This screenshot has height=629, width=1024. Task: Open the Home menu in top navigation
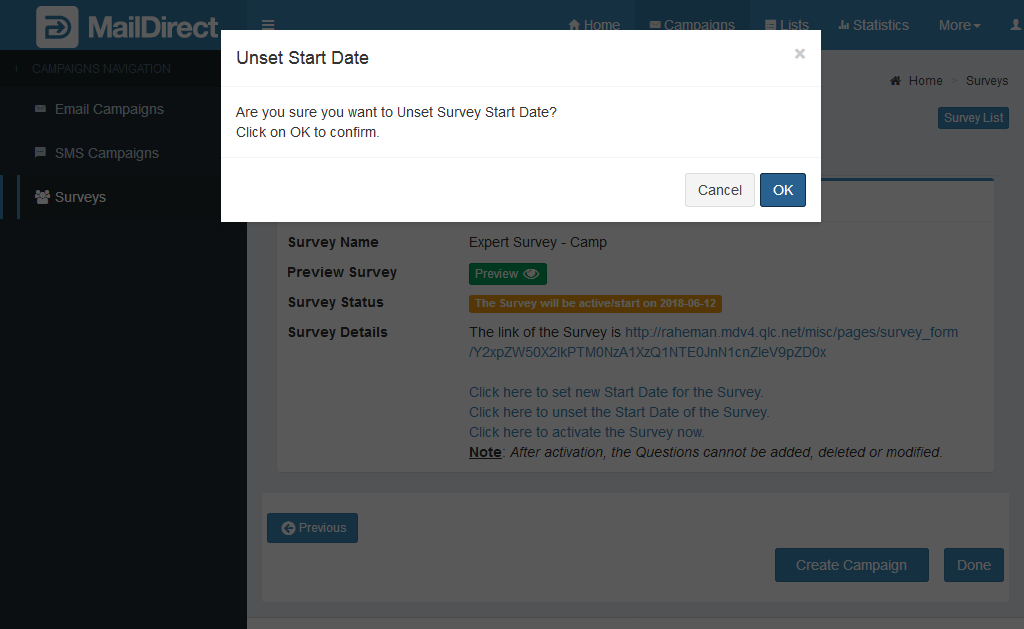(594, 25)
